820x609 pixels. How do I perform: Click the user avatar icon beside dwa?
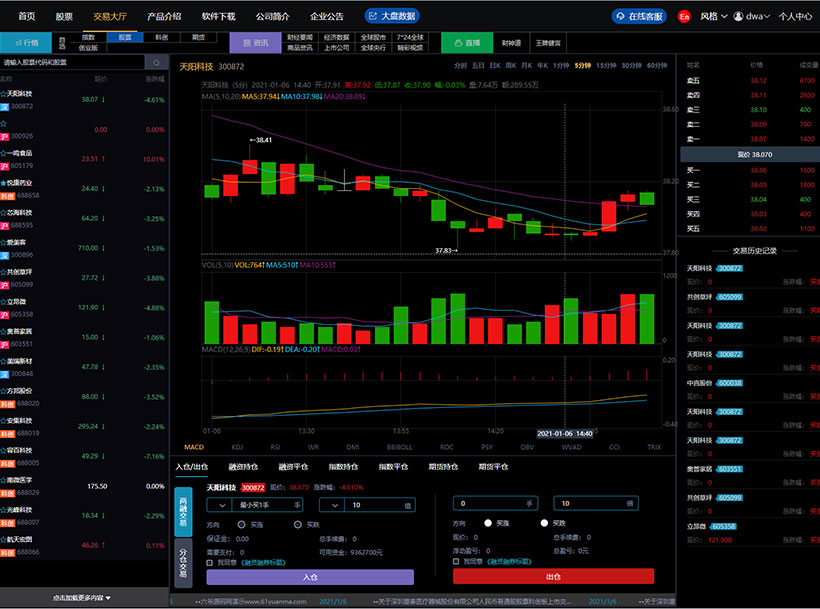[x=739, y=16]
